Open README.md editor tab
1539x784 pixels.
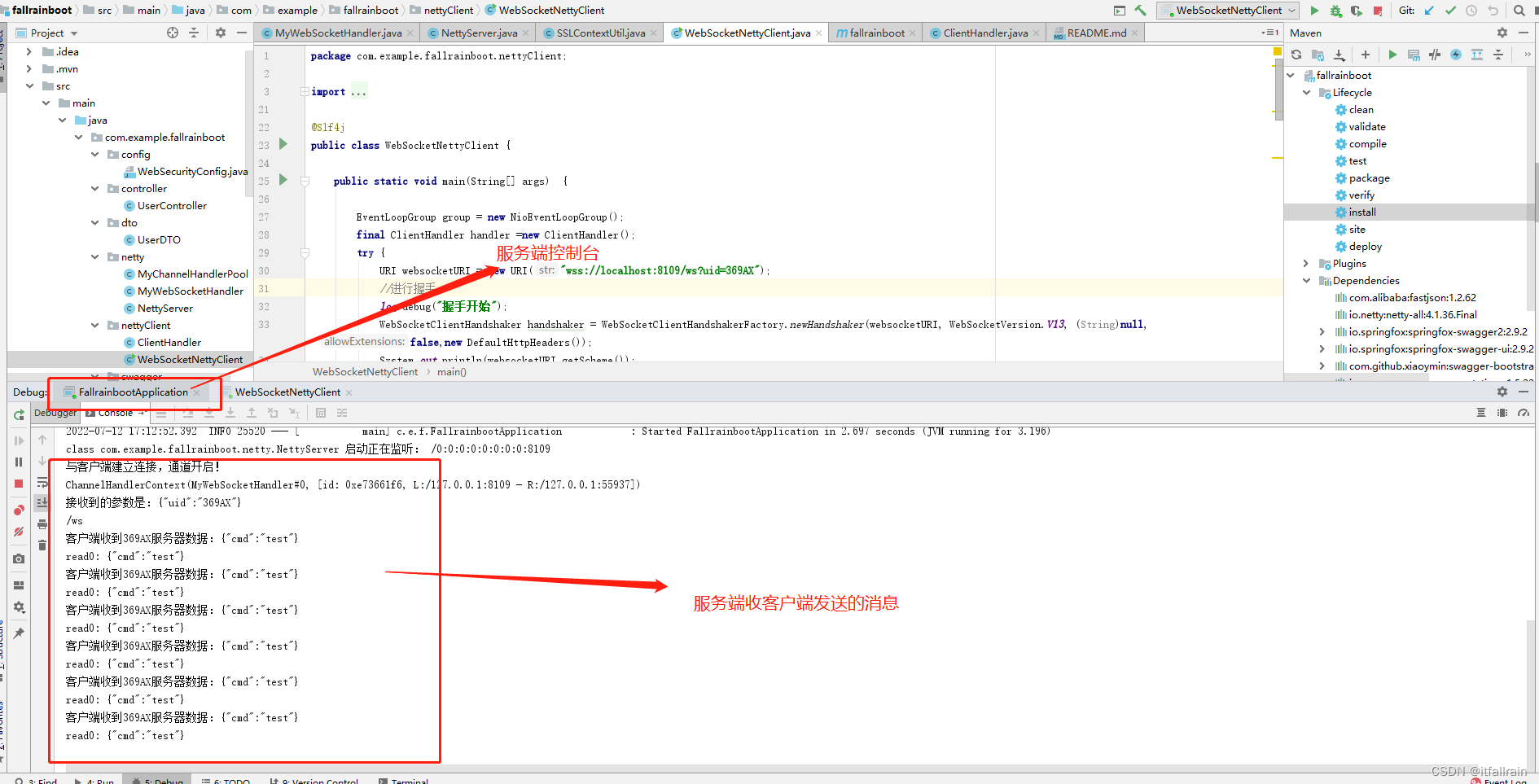(x=1097, y=33)
